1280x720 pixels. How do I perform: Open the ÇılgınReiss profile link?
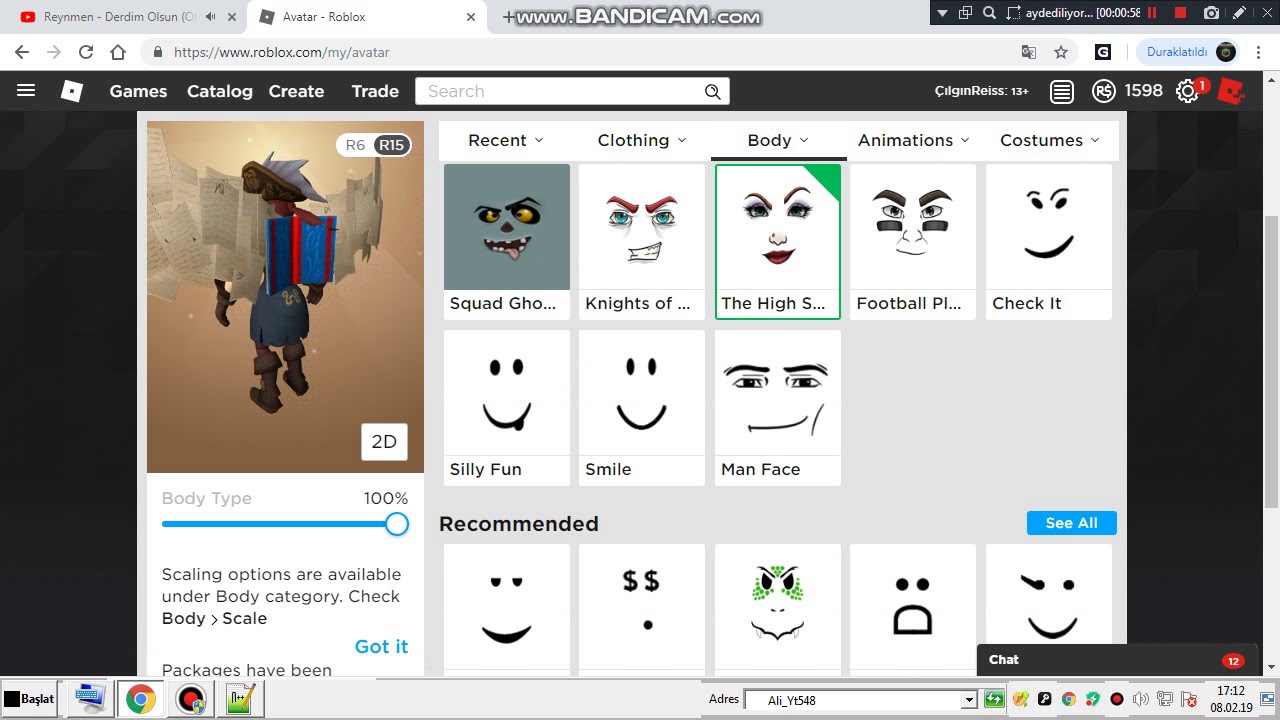point(981,91)
